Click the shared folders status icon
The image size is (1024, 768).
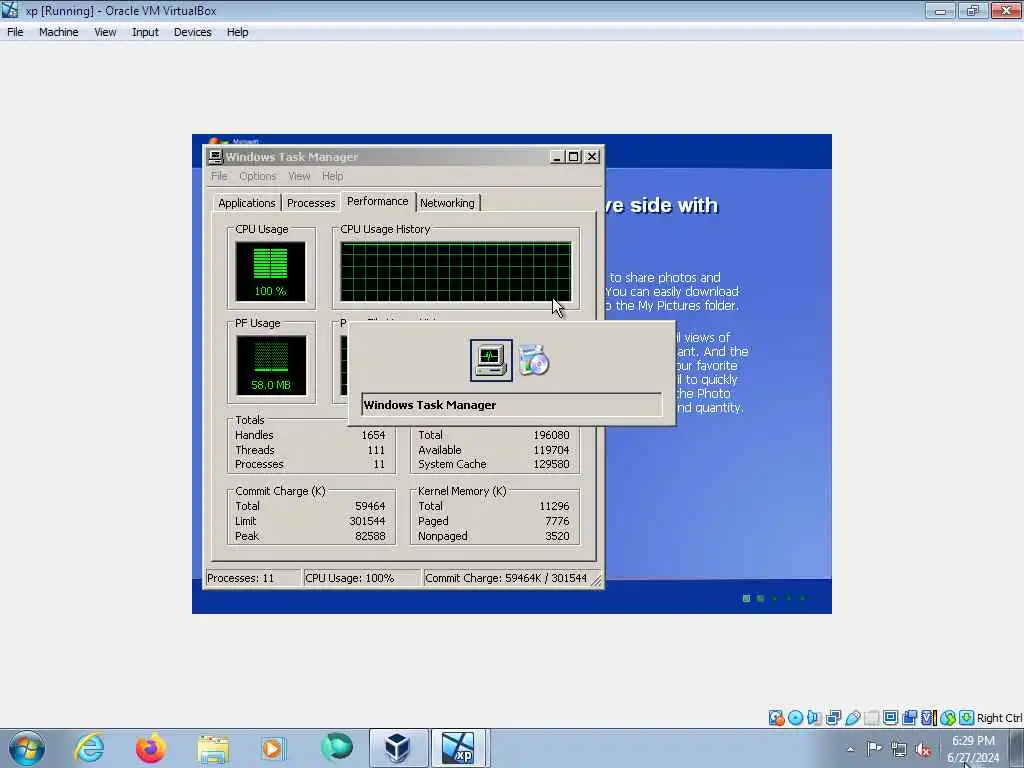pos(871,718)
